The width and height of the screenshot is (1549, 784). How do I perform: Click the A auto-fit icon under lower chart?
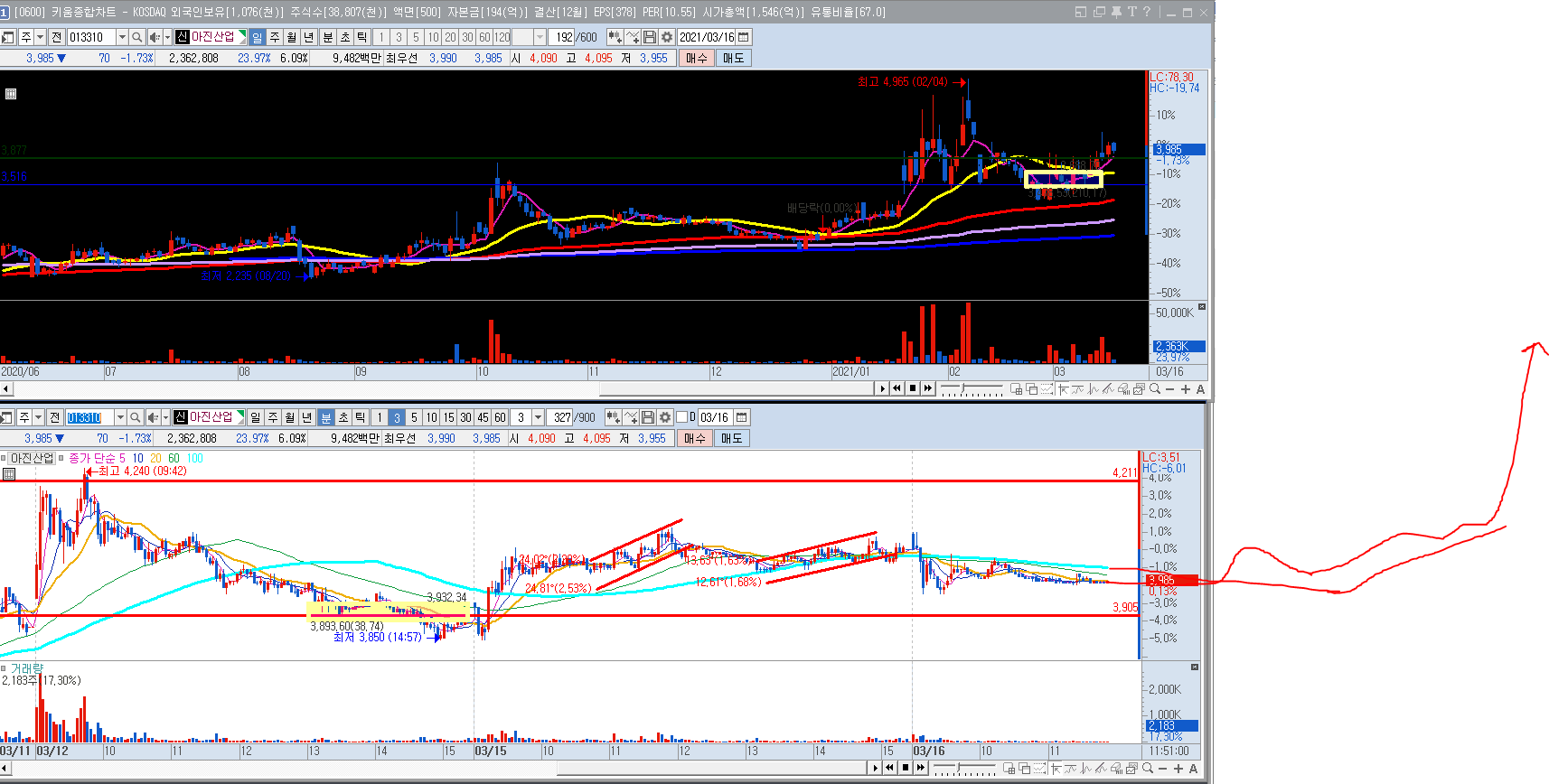1193,769
